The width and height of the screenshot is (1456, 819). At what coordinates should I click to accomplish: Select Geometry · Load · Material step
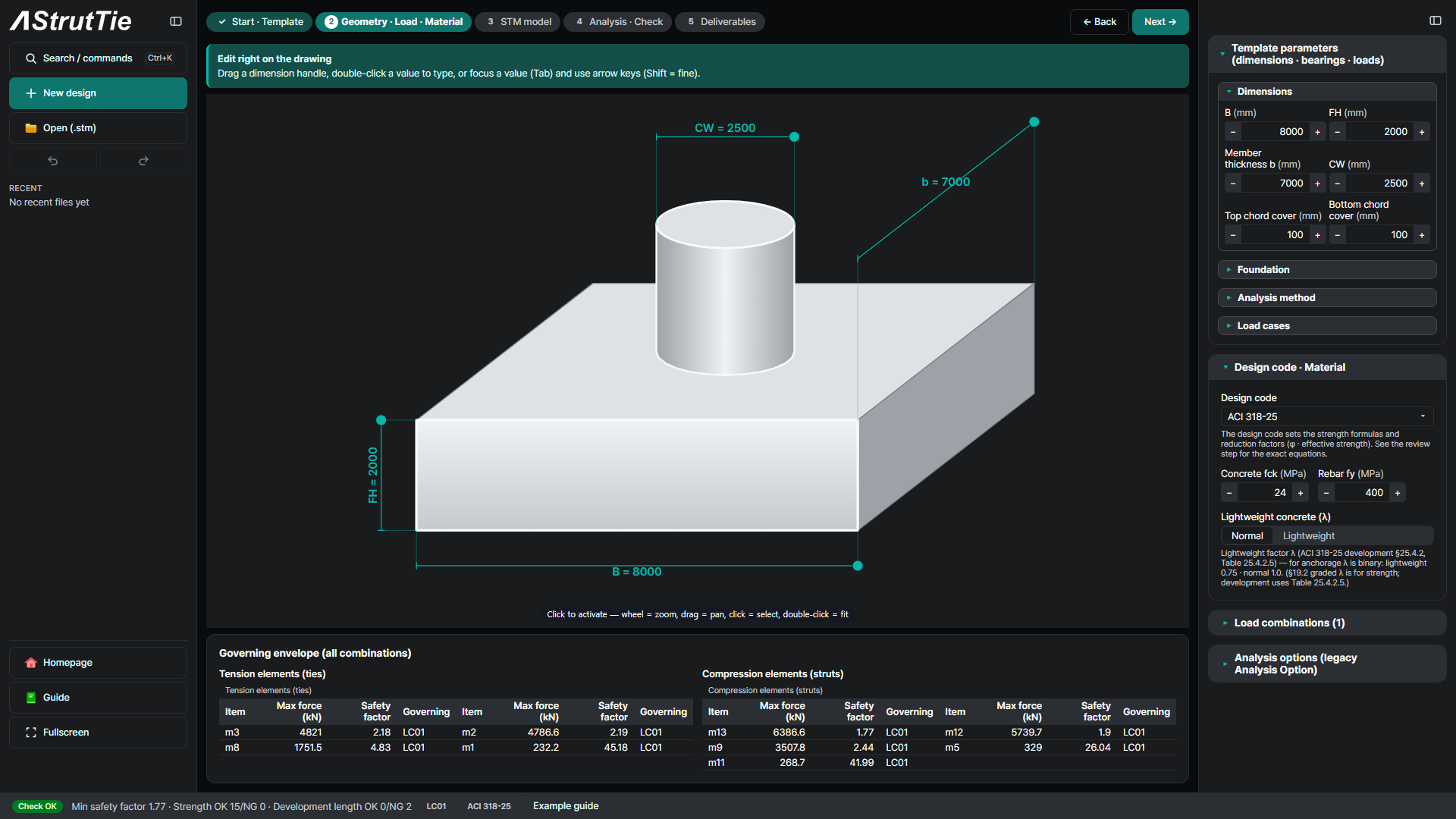394,22
